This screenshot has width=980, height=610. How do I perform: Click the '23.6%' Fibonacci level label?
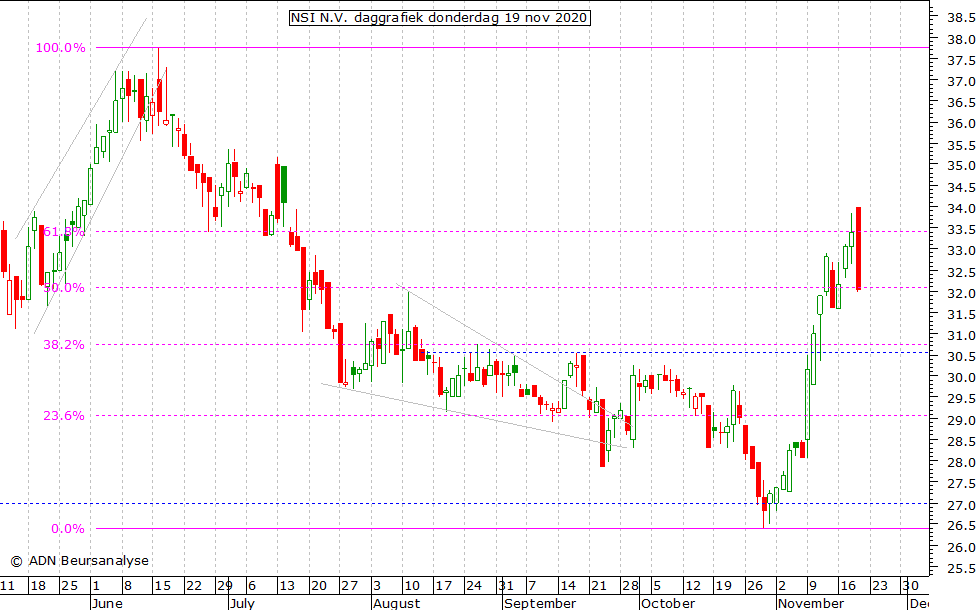click(64, 416)
